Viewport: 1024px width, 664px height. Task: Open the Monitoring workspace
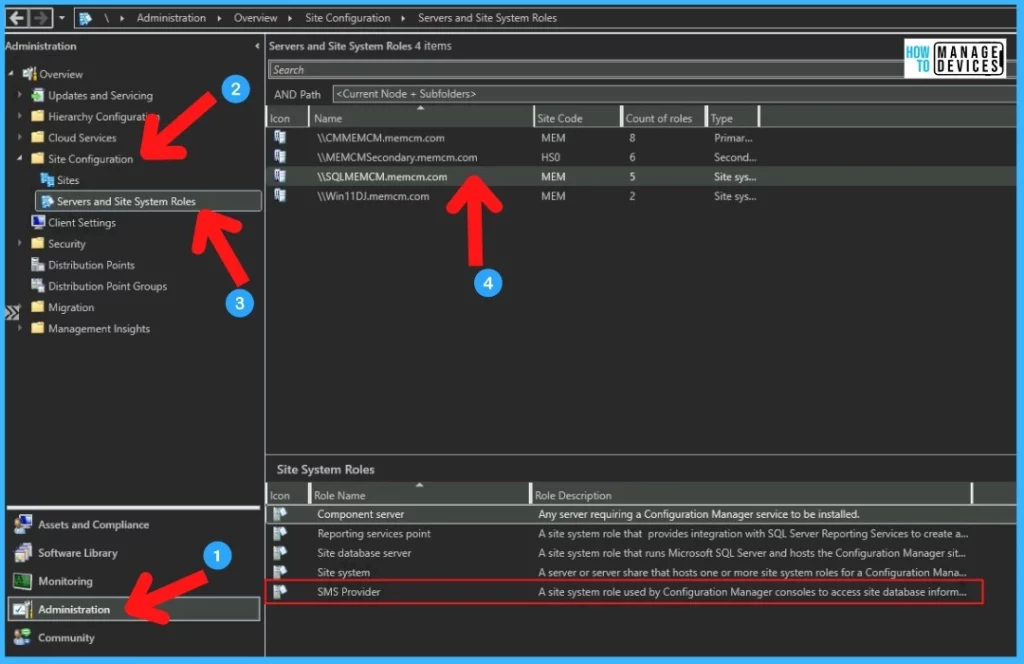point(134,581)
